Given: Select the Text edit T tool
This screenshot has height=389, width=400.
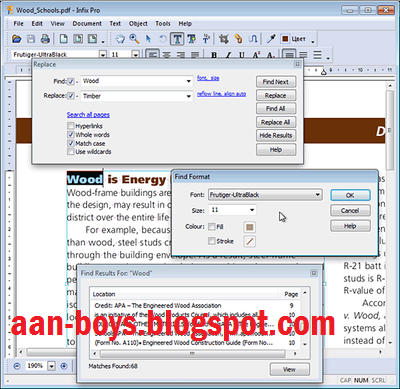Looking at the screenshot, I should click(177, 39).
